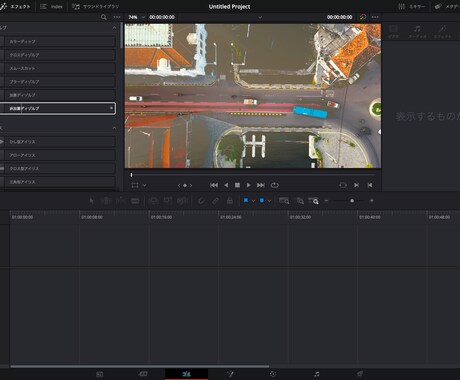Toggle the エフェクト panel button in the top bar

point(15,6)
